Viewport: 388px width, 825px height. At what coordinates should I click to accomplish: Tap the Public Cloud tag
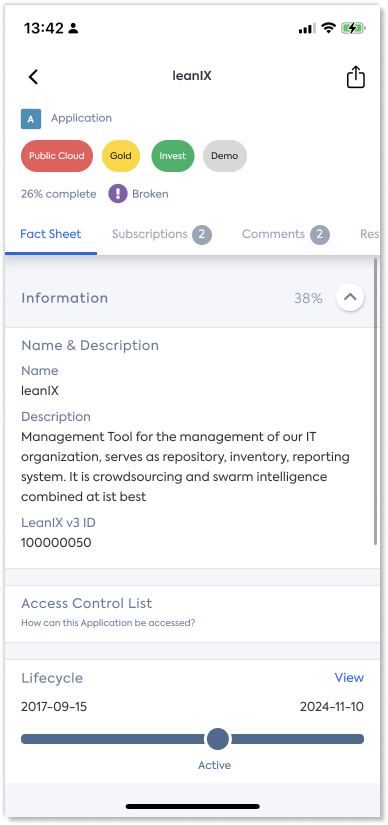pyautogui.click(x=57, y=156)
